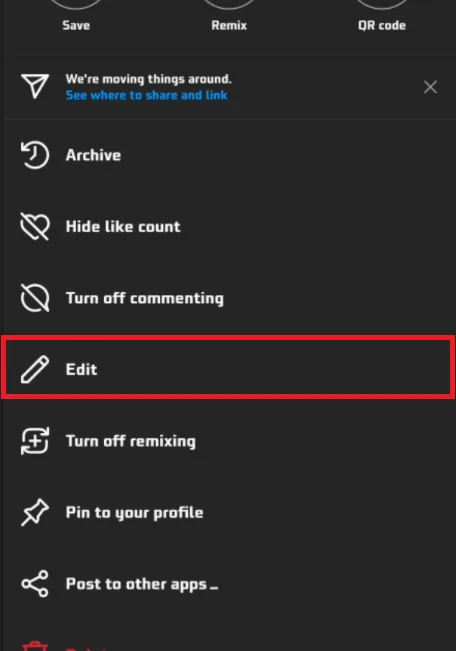Screen dimensions: 456x651
Task: Click the pushpin icon
Action: click(x=35, y=512)
